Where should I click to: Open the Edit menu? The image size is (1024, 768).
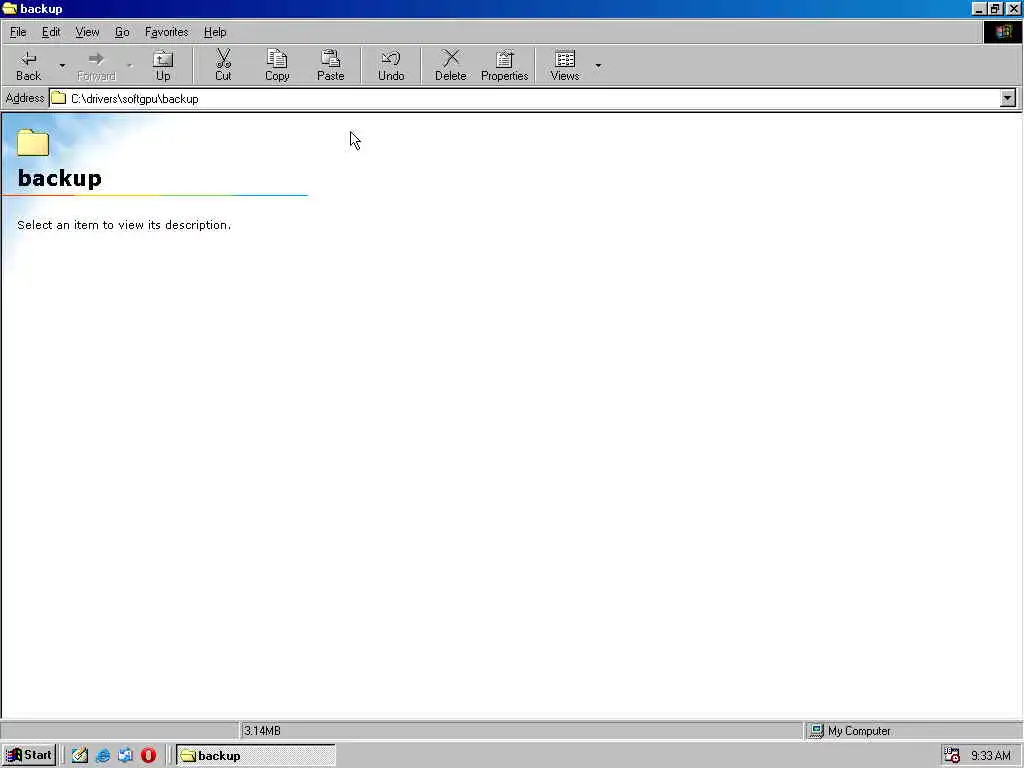pos(51,32)
